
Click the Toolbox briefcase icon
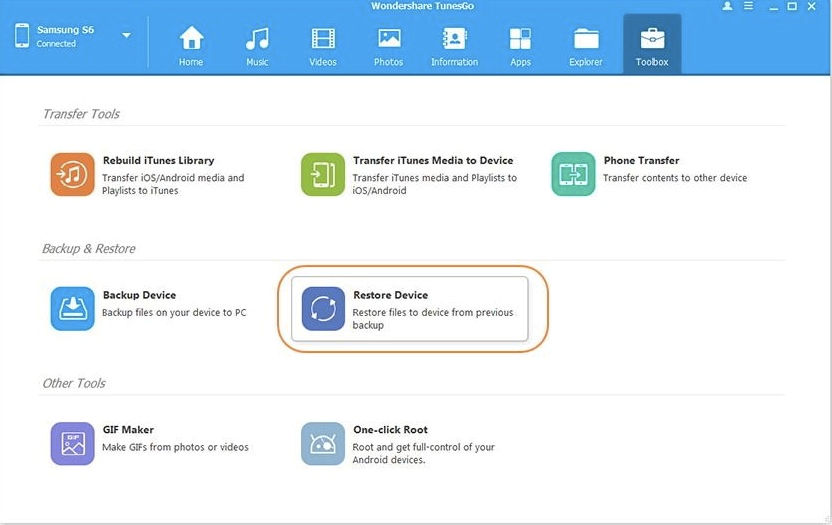tap(651, 40)
